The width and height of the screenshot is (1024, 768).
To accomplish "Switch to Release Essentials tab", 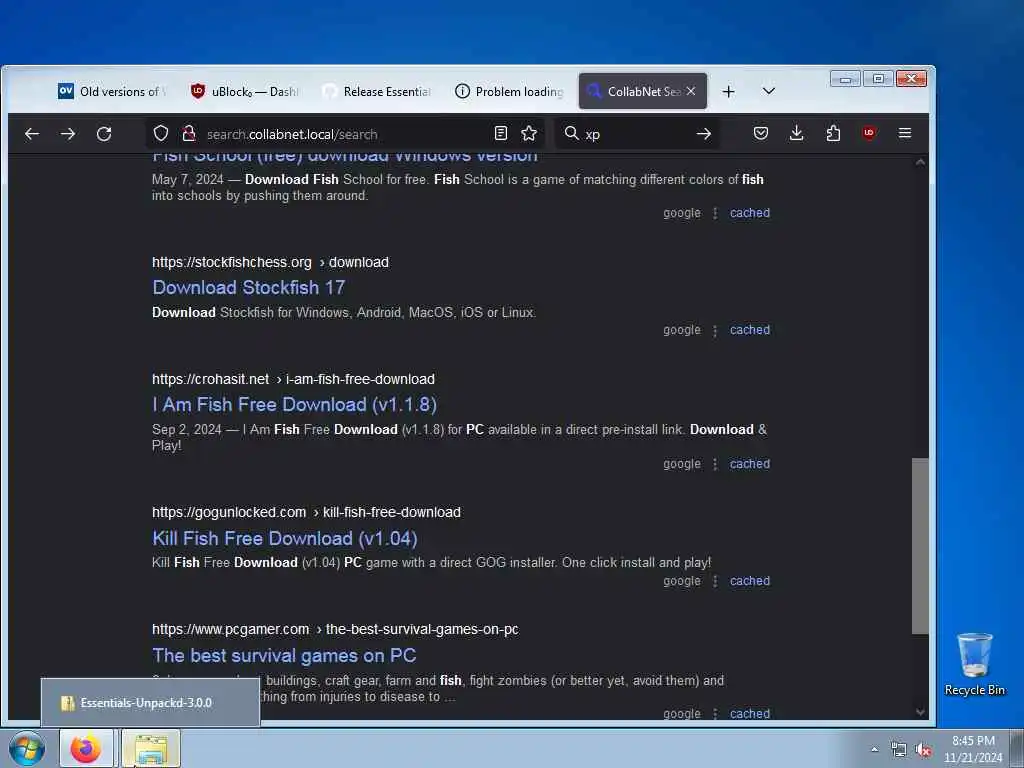I will point(377,91).
